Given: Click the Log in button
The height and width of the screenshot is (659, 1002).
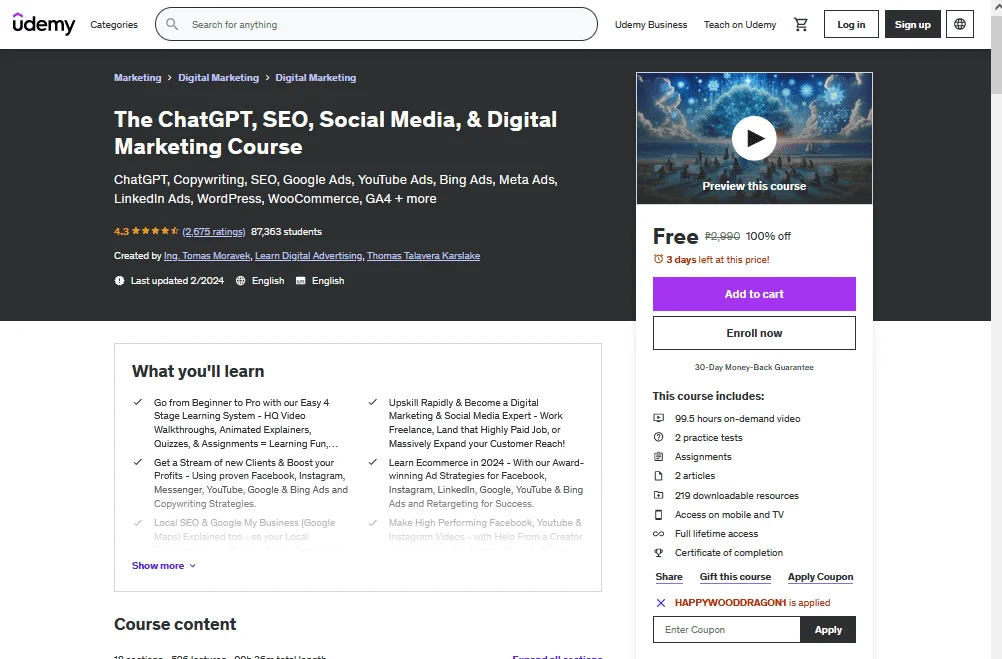Looking at the screenshot, I should 851,24.
